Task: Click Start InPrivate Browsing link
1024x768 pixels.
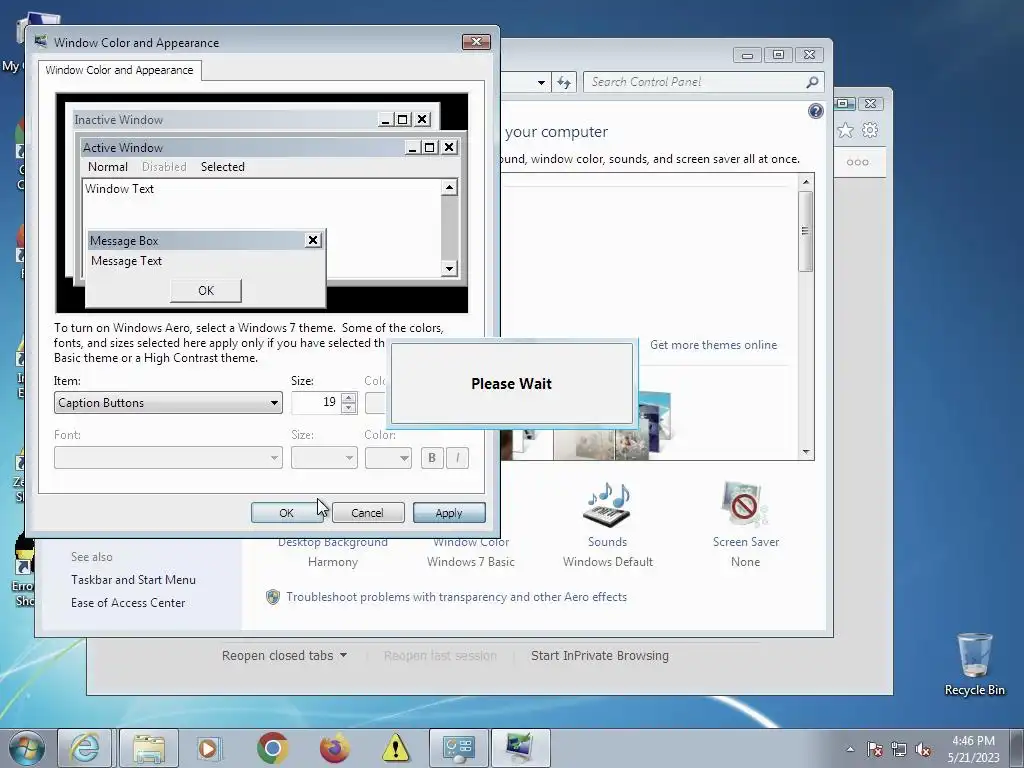Action: (600, 656)
